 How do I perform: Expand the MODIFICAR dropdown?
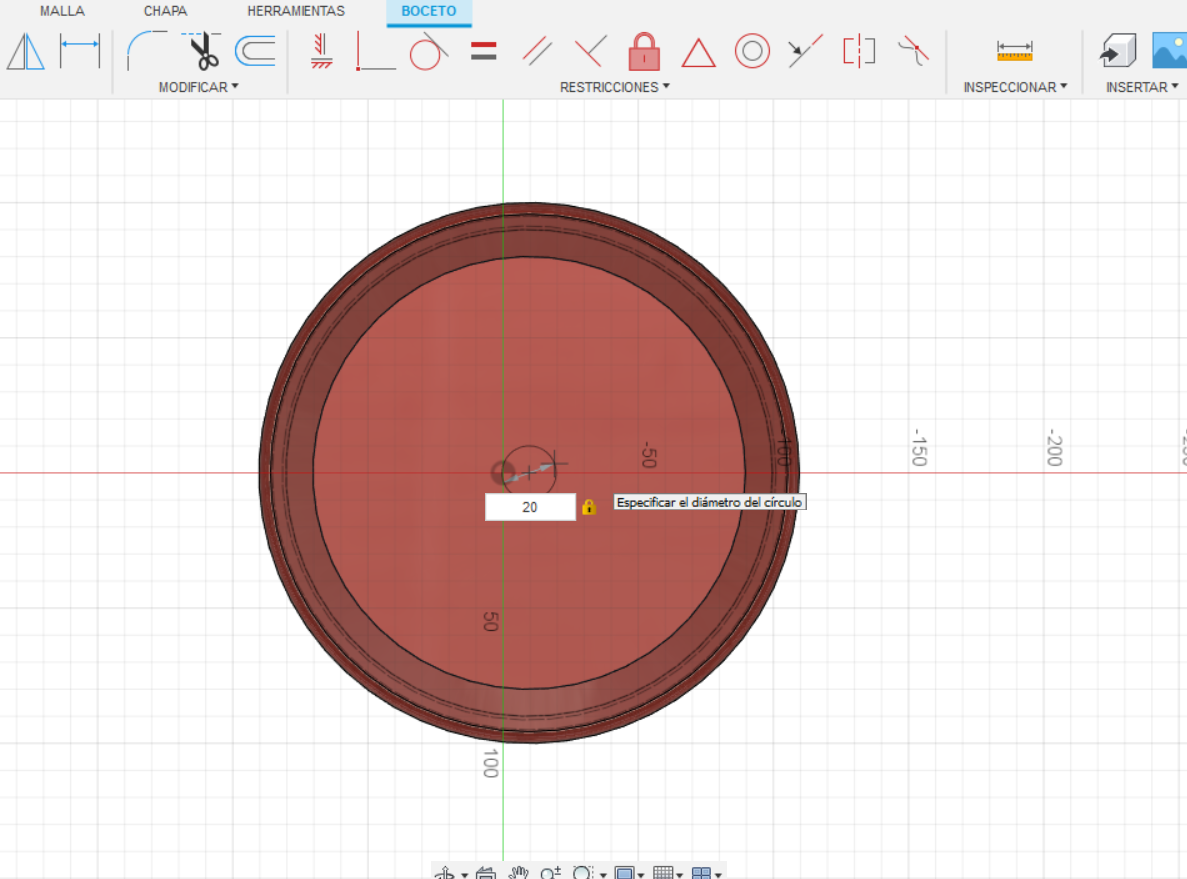[198, 87]
